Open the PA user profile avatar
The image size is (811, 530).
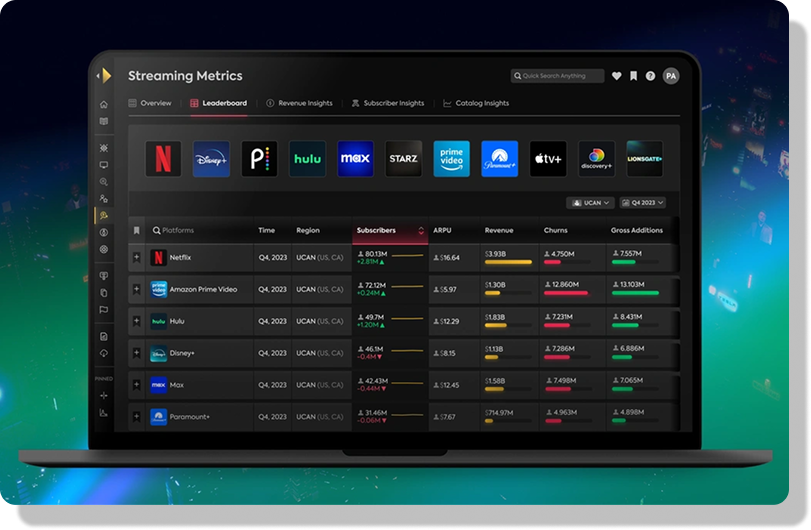coord(671,76)
